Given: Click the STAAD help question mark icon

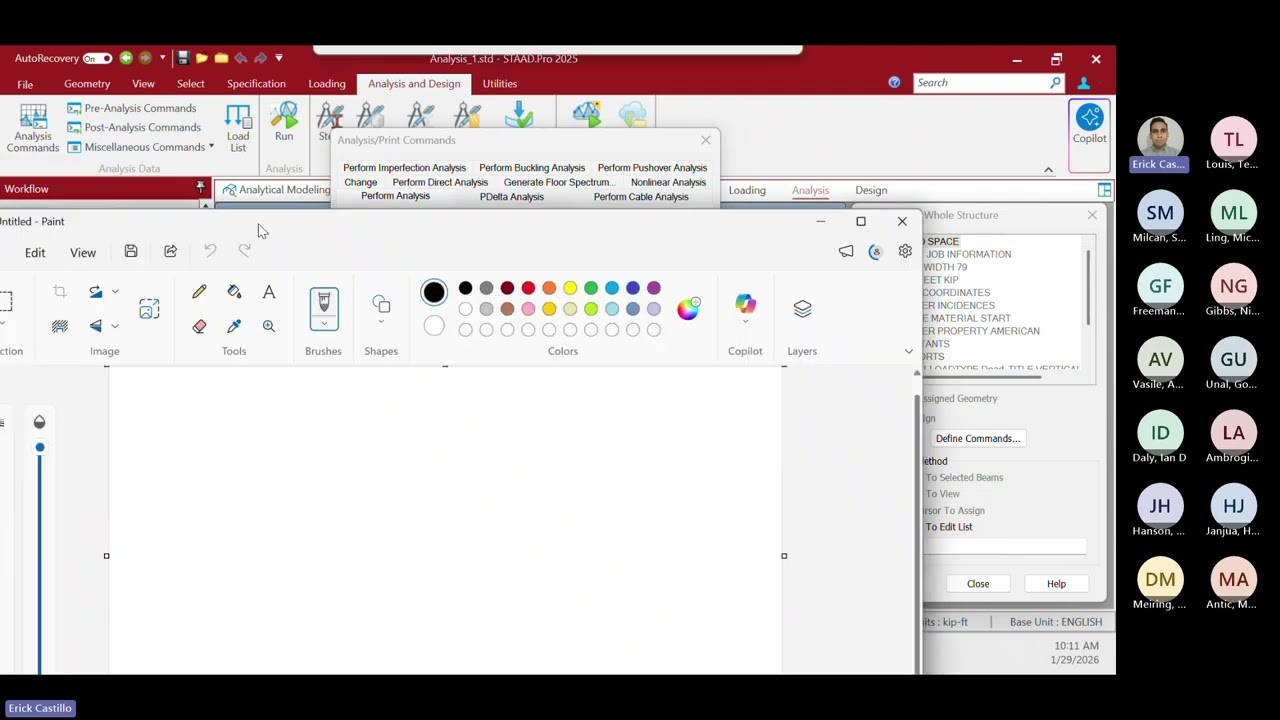Looking at the screenshot, I should pyautogui.click(x=894, y=83).
